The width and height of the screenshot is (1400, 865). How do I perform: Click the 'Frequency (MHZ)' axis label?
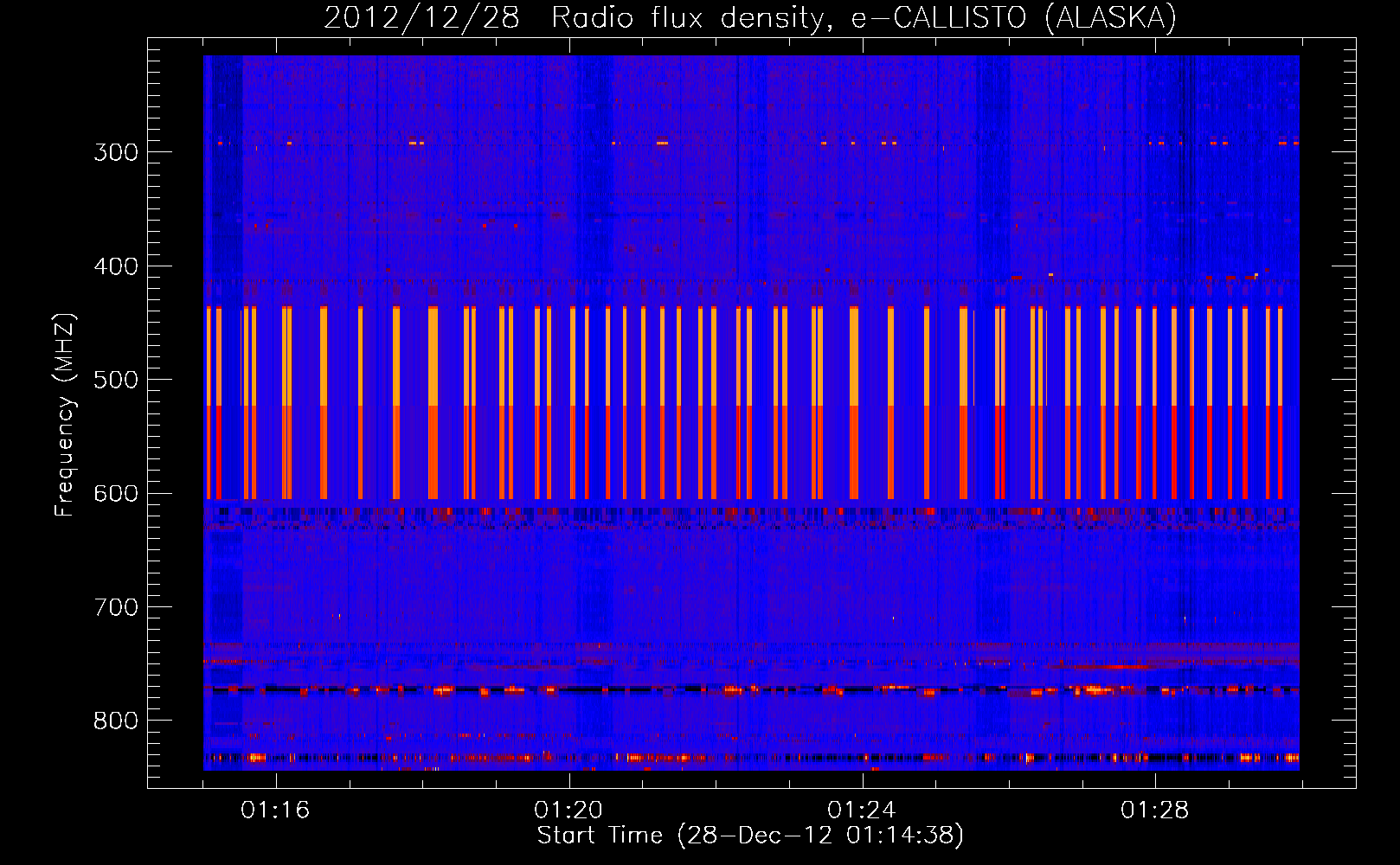point(66,415)
